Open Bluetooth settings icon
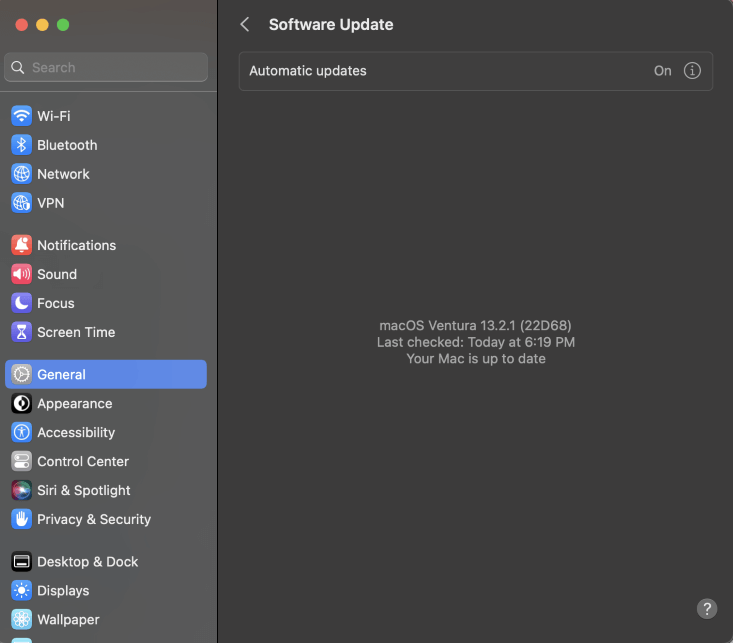This screenshot has width=733, height=643. (21, 145)
